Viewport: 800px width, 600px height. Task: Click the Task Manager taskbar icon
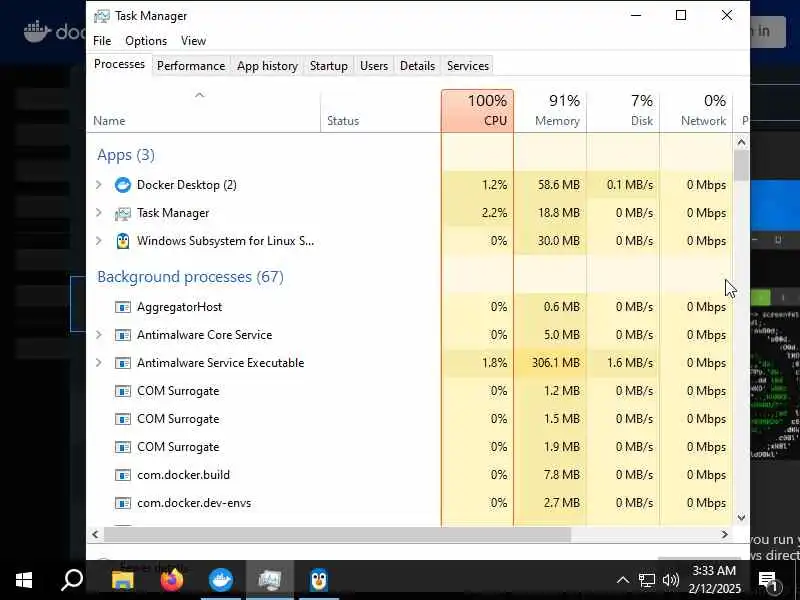(270, 580)
